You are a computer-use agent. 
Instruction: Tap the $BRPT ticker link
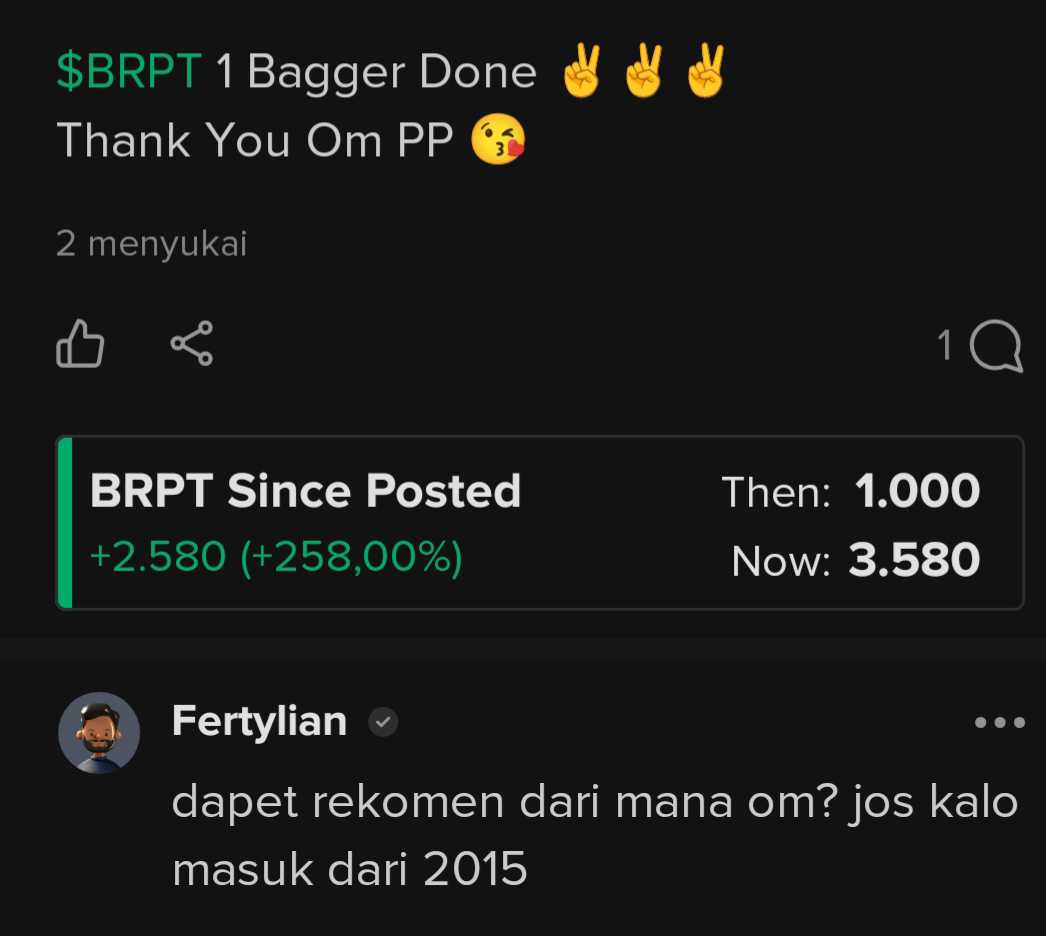(x=128, y=71)
